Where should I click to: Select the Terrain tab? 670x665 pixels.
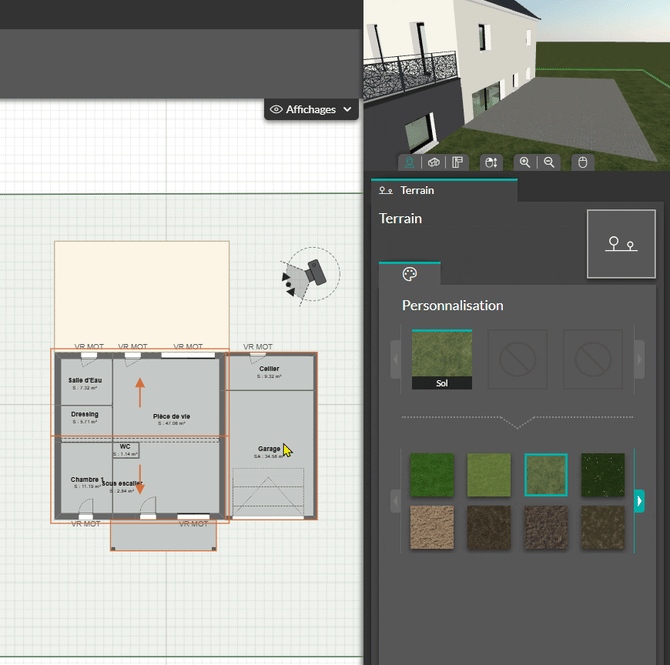(x=444, y=191)
